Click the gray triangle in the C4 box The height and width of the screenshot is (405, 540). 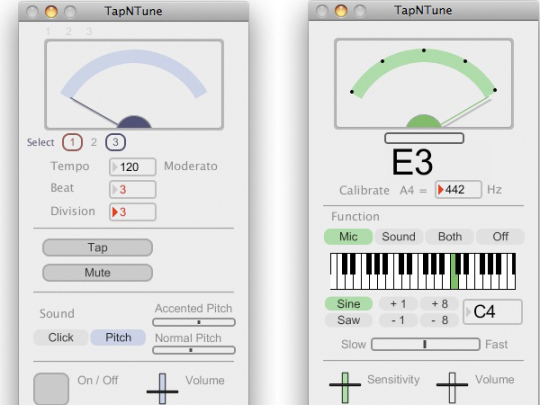click(468, 312)
